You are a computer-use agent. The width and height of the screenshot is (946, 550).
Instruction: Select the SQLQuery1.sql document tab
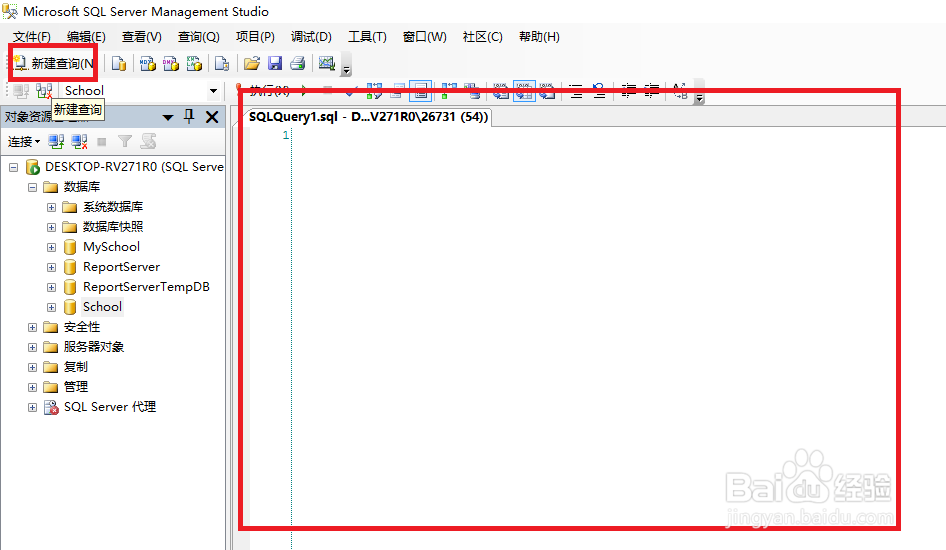pyautogui.click(x=368, y=116)
